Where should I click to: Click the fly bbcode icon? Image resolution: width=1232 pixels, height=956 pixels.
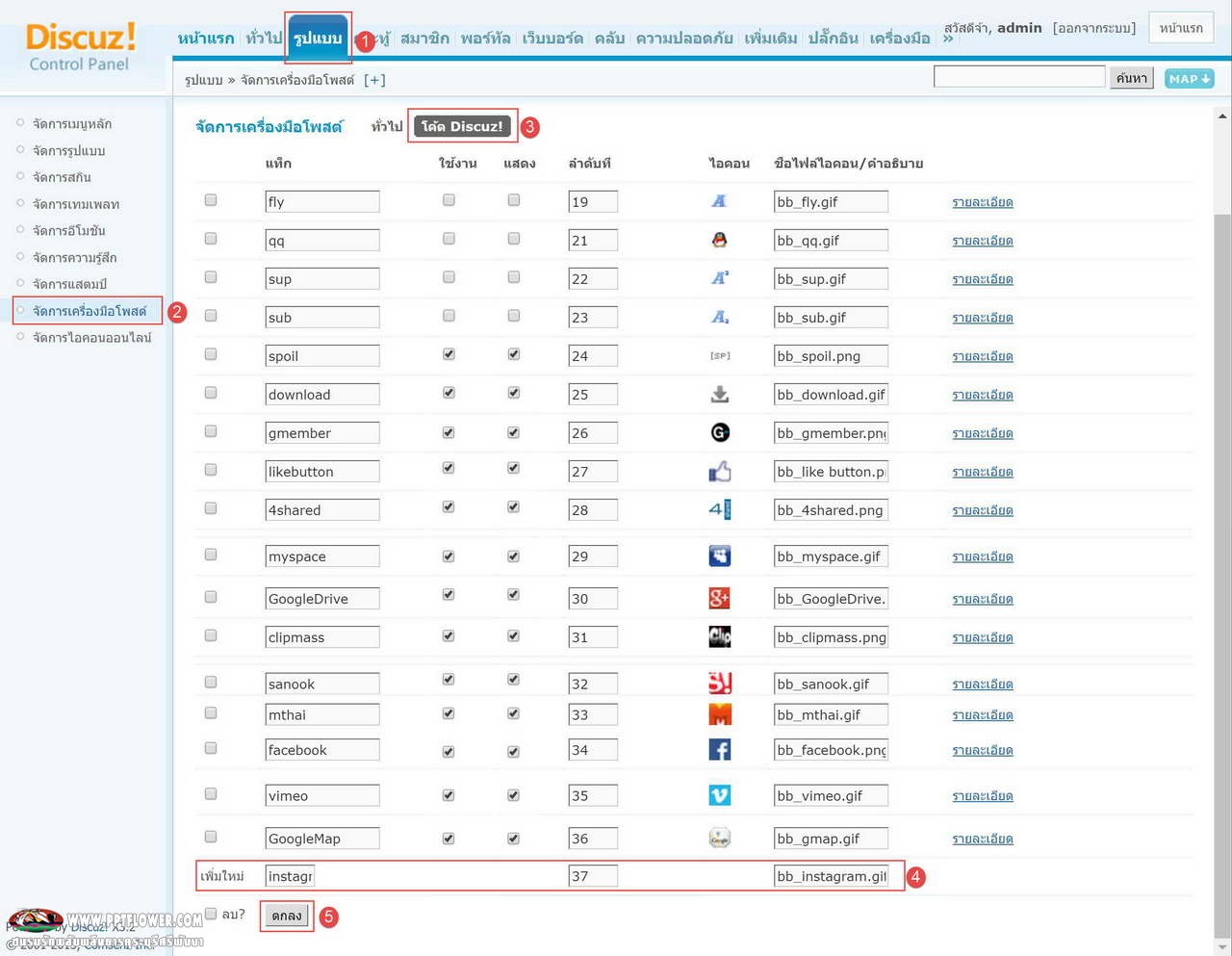719,201
